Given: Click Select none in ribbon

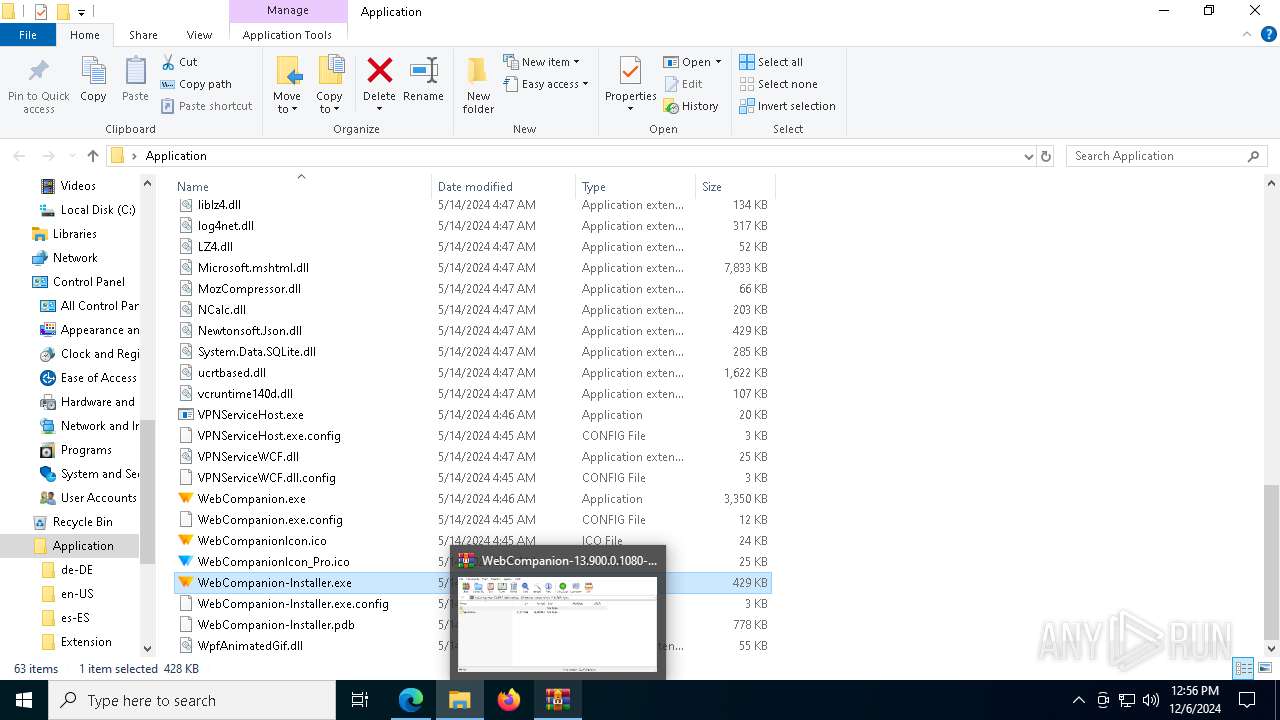Looking at the screenshot, I should [778, 84].
